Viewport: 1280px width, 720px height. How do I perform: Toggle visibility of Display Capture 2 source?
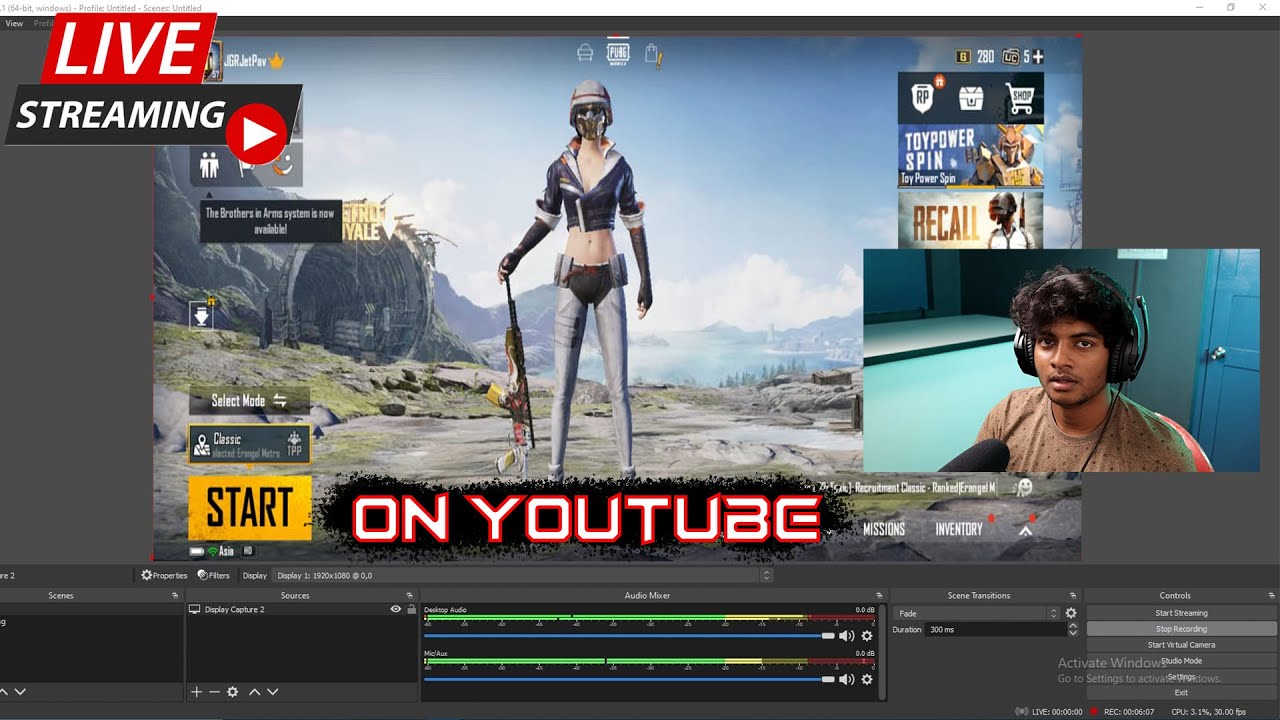[396, 609]
